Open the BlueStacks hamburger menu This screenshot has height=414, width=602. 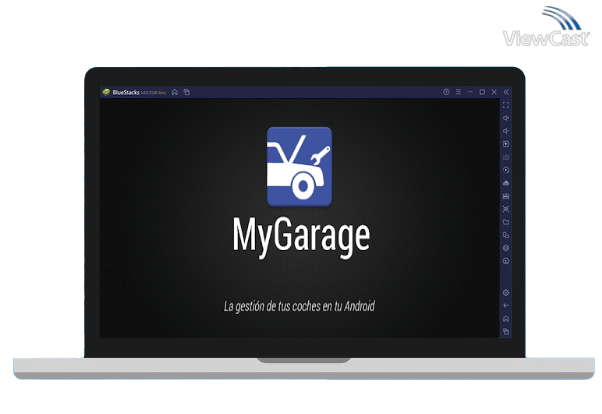(458, 92)
